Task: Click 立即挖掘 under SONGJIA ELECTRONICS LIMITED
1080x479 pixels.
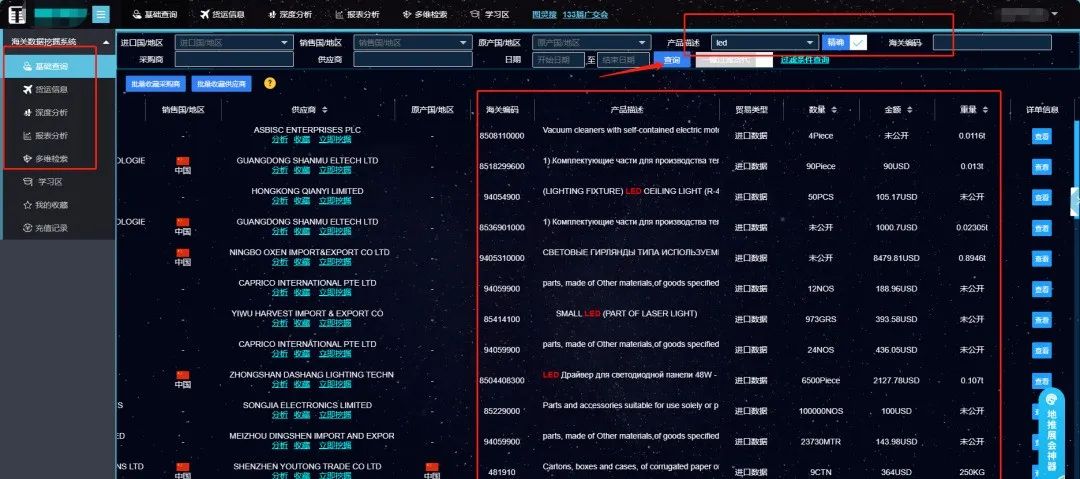Action: pyautogui.click(x=335, y=415)
